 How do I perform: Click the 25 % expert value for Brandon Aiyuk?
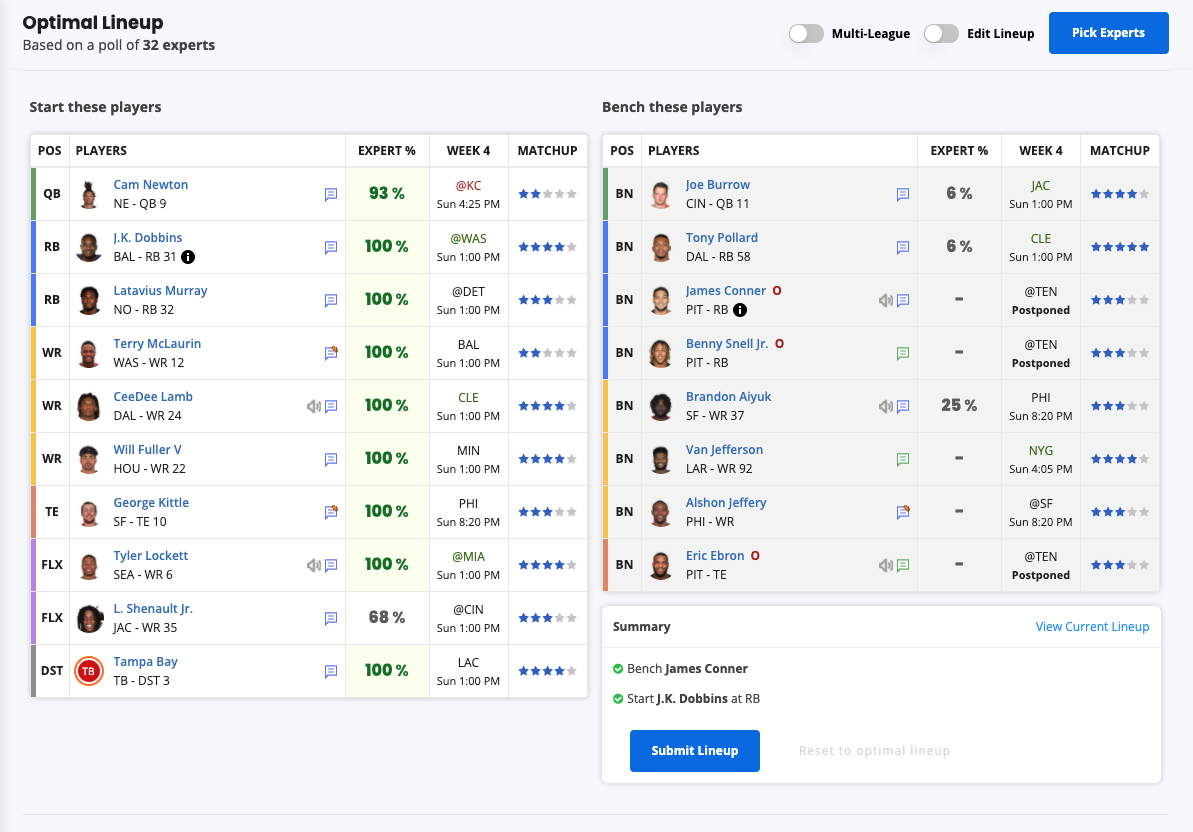(x=959, y=405)
